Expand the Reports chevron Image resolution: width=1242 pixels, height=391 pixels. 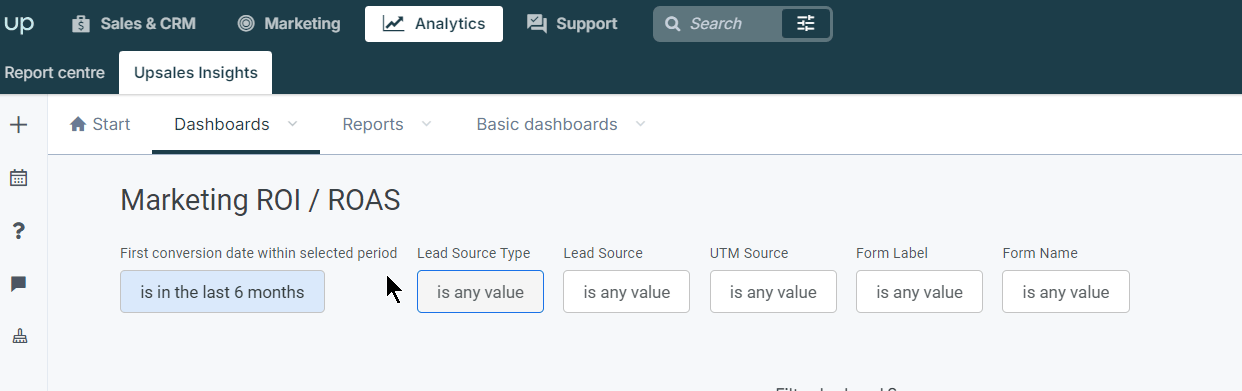coord(427,124)
